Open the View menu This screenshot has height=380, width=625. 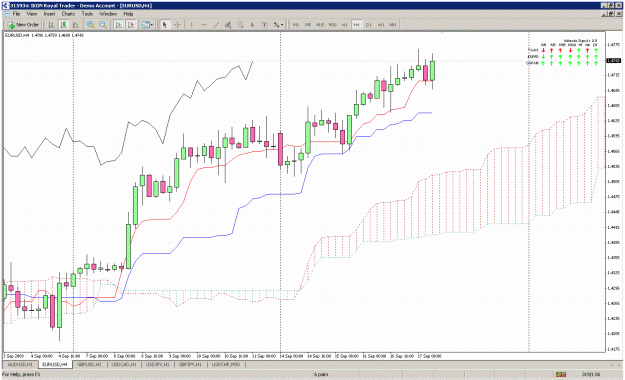coord(31,14)
